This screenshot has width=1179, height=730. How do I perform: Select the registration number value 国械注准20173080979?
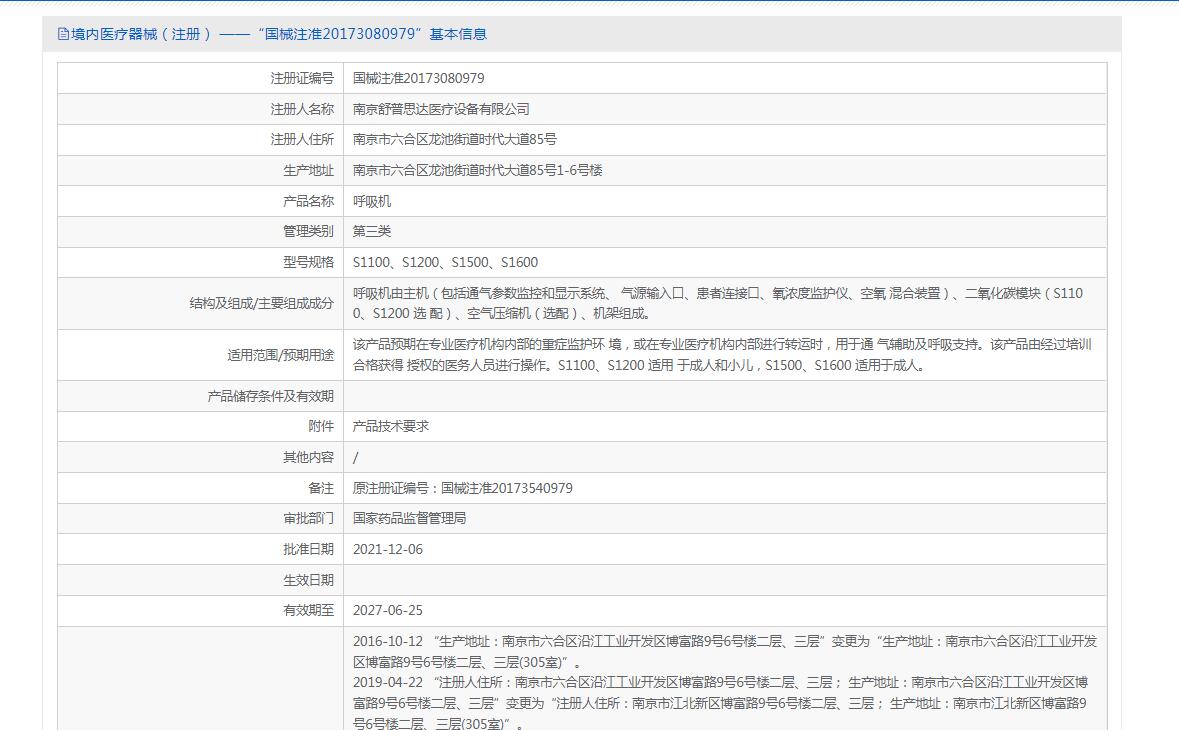pyautogui.click(x=418, y=78)
